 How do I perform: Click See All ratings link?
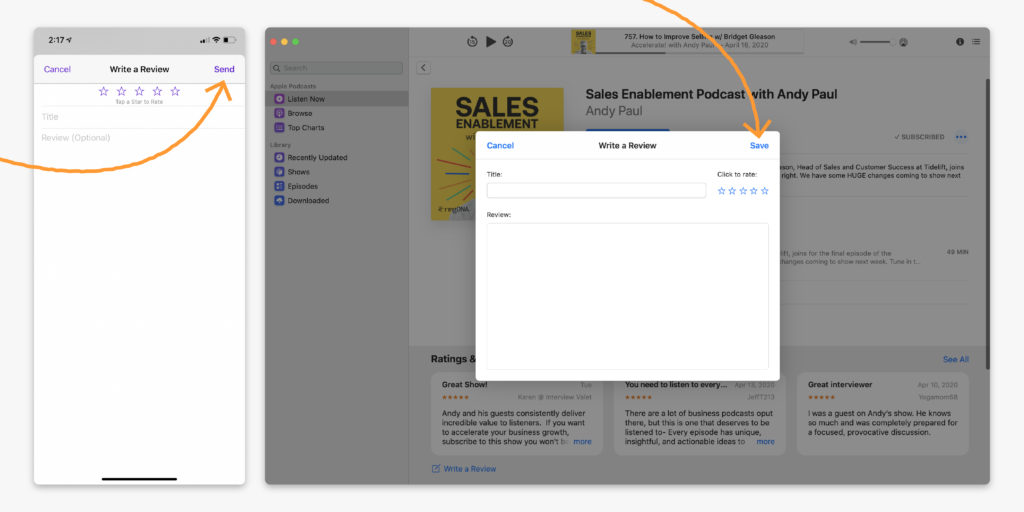(x=955, y=359)
